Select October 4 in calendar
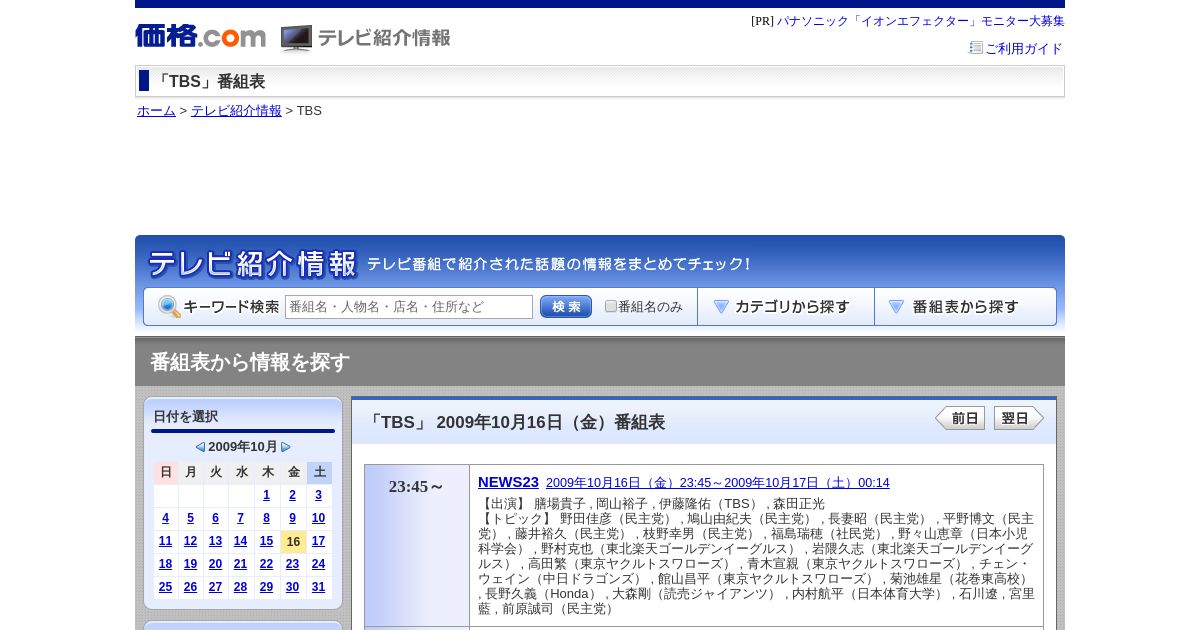1200x630 pixels. (166, 518)
